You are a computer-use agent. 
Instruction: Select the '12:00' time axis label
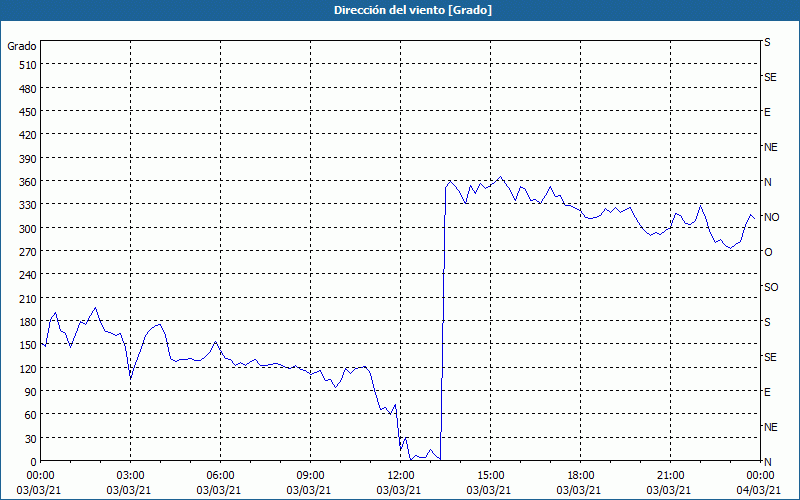pyautogui.click(x=401, y=476)
